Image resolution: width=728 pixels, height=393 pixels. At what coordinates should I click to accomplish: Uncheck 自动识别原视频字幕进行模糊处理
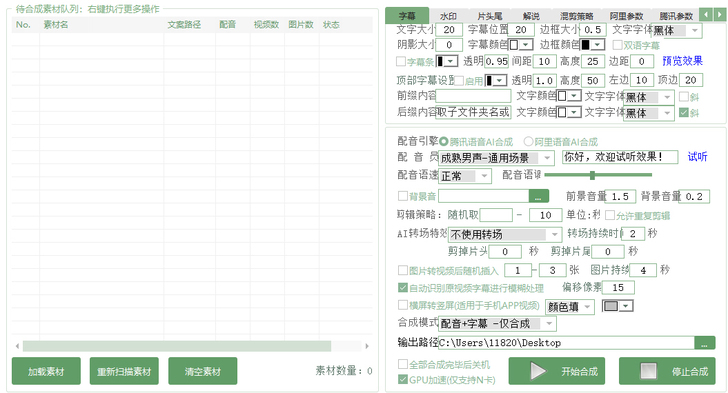(403, 288)
